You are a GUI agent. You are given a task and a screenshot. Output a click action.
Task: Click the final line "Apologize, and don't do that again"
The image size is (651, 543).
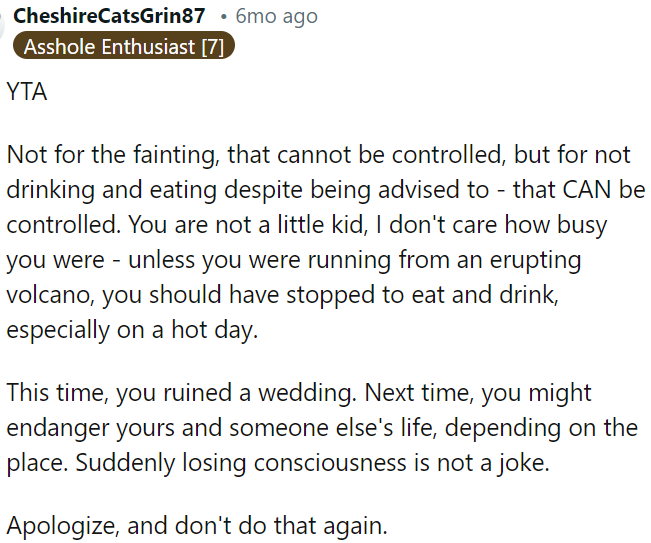click(x=196, y=526)
